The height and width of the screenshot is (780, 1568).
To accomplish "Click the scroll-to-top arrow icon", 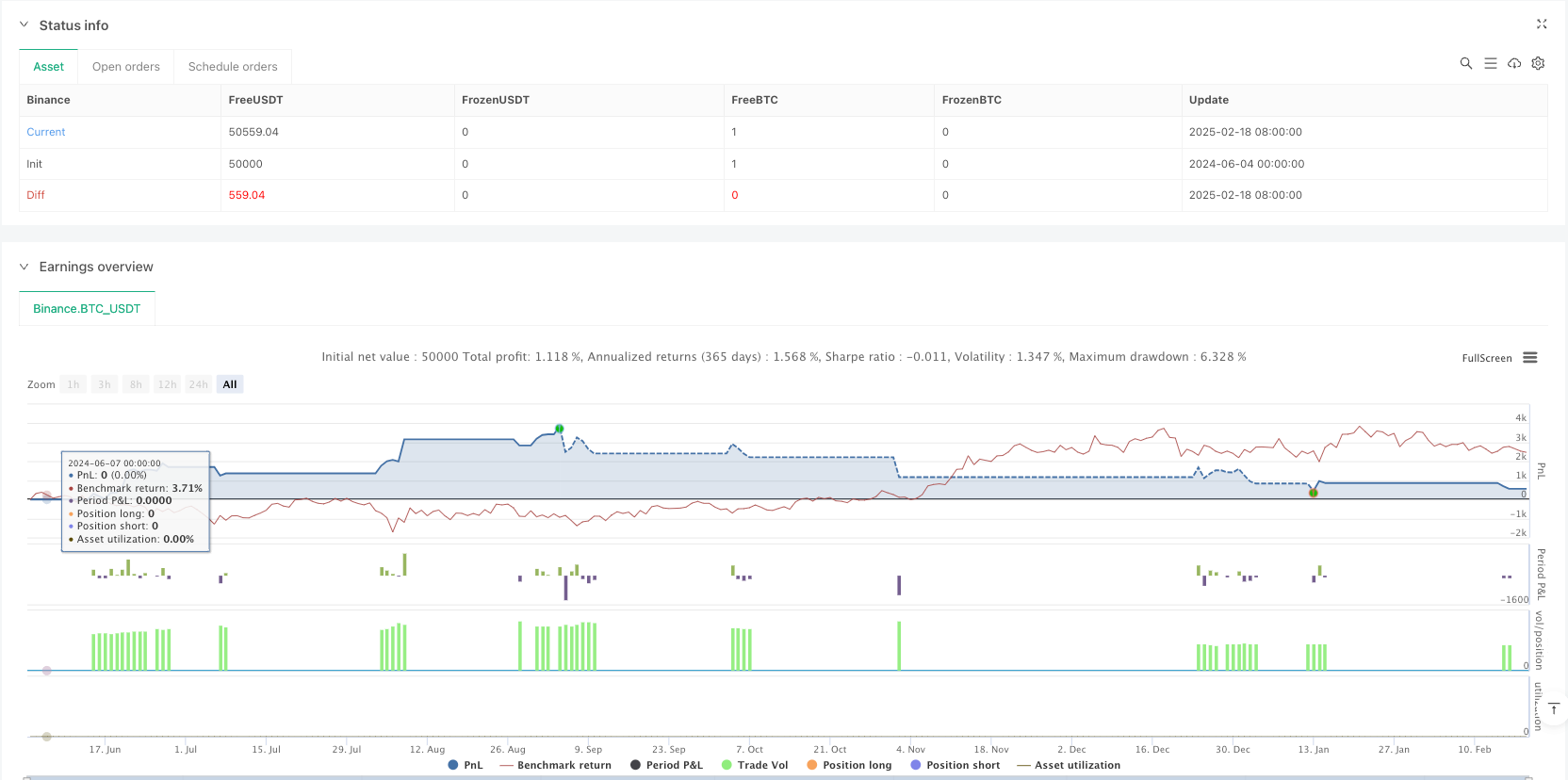I will pos(1554,708).
